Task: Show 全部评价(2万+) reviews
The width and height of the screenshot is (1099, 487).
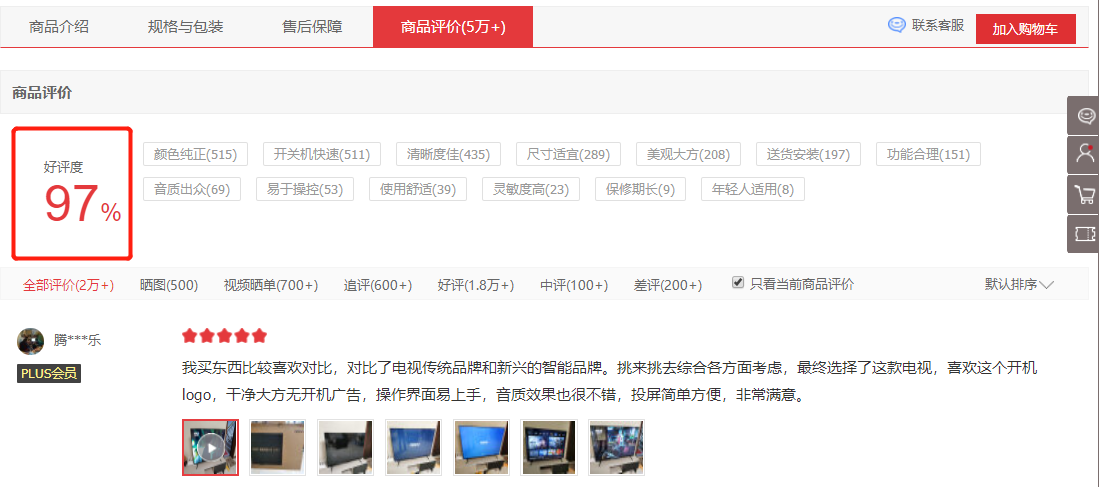Action: click(x=69, y=285)
